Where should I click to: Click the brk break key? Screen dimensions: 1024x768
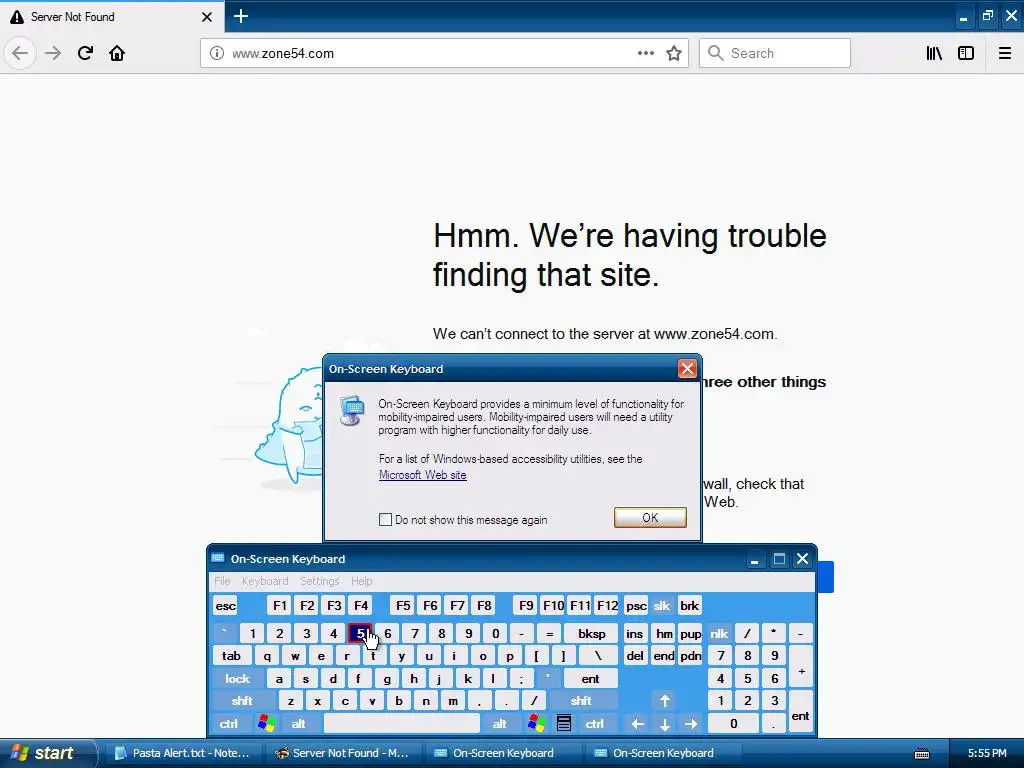689,606
